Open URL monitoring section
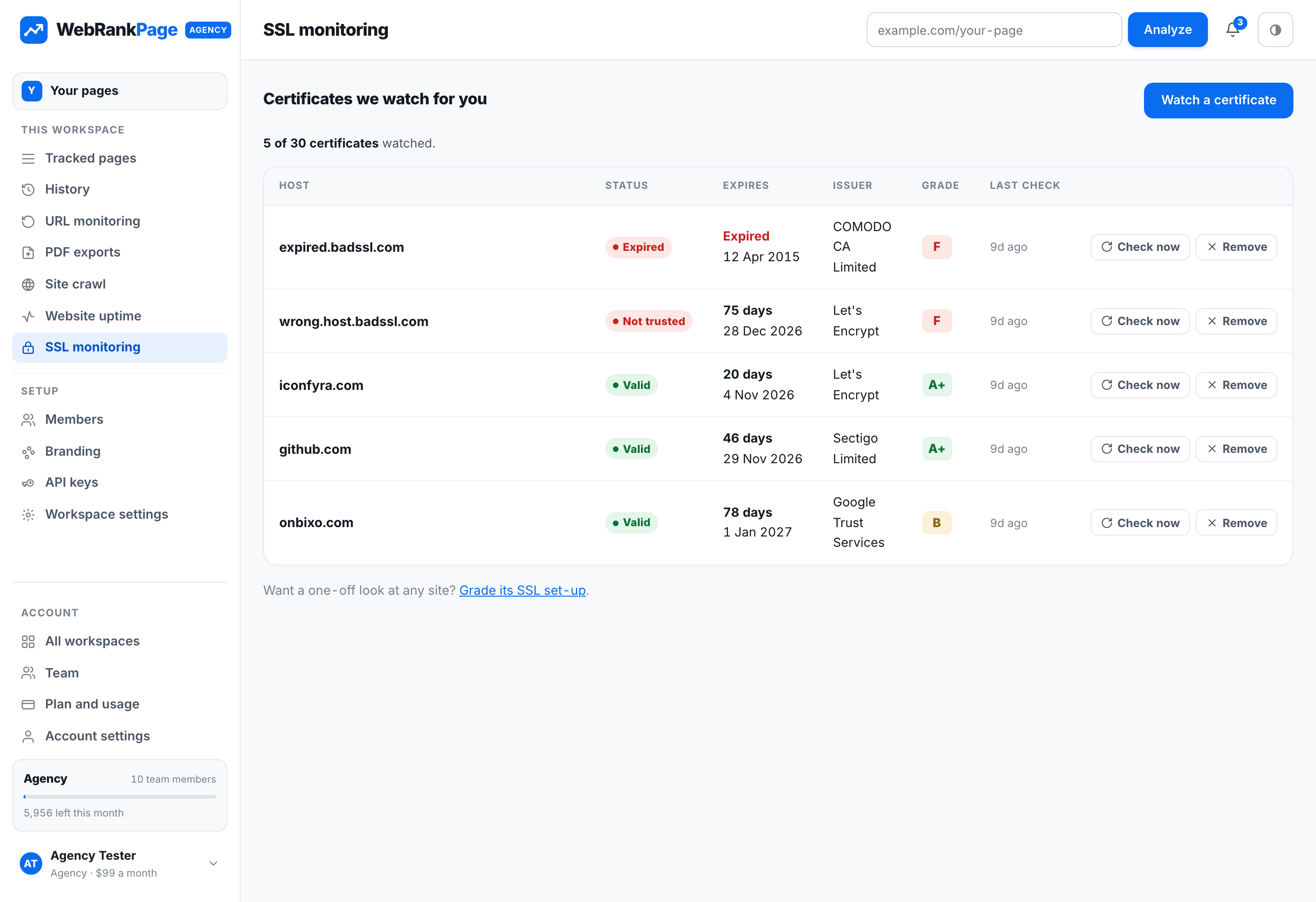1316x902 pixels. 119,221
